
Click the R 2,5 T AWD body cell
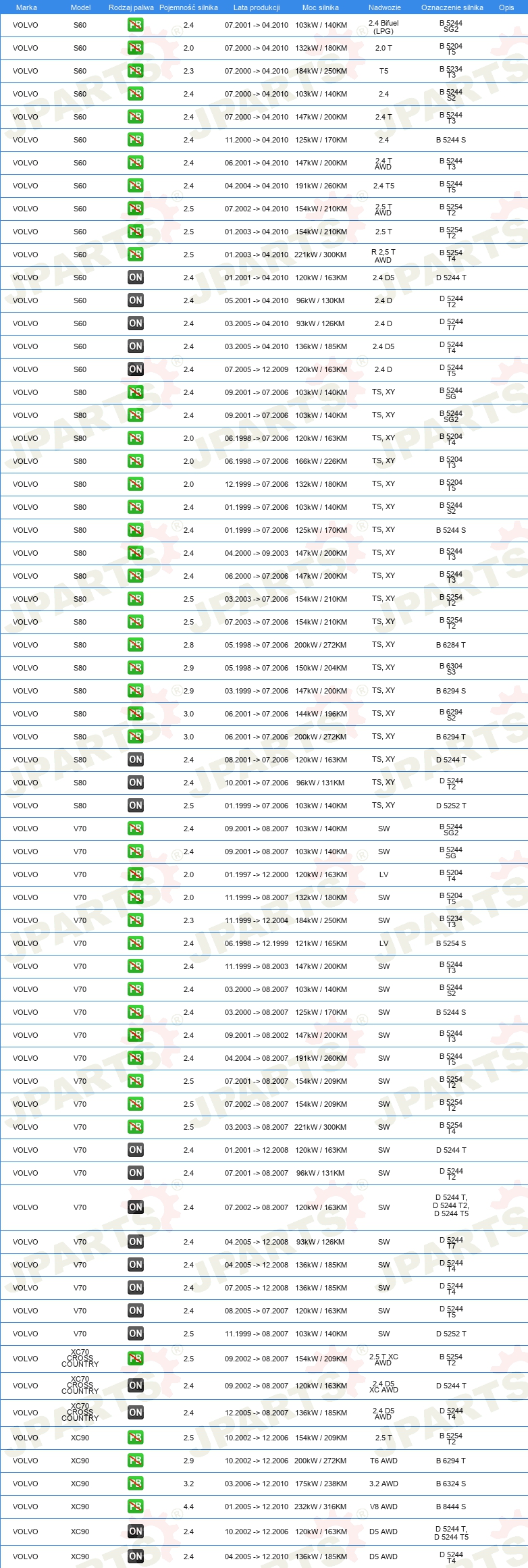pyautogui.click(x=384, y=255)
